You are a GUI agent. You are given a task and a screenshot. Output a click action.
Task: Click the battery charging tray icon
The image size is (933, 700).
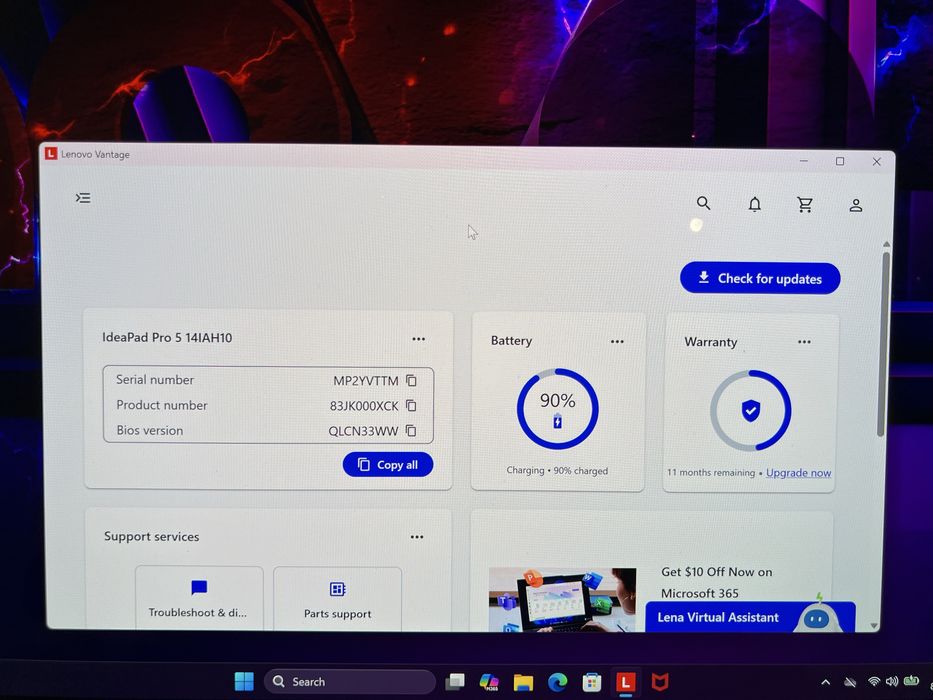point(912,680)
